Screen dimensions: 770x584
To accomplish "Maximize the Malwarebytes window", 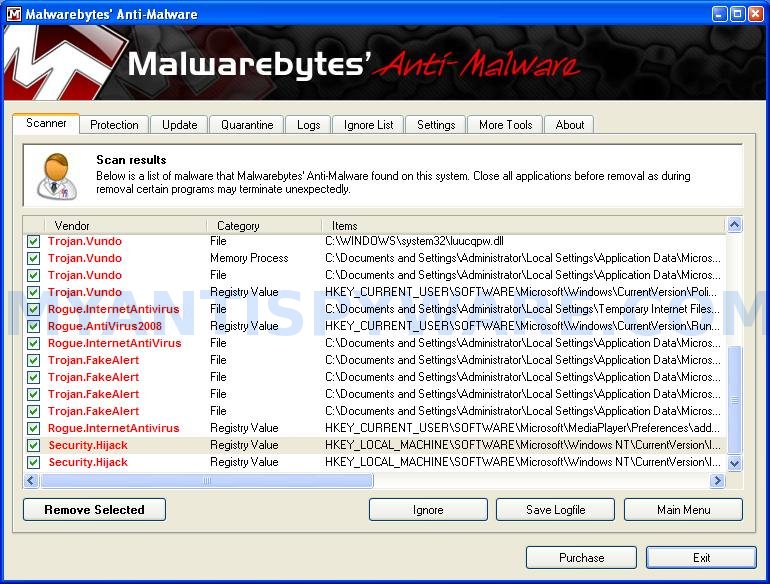I will coord(737,14).
